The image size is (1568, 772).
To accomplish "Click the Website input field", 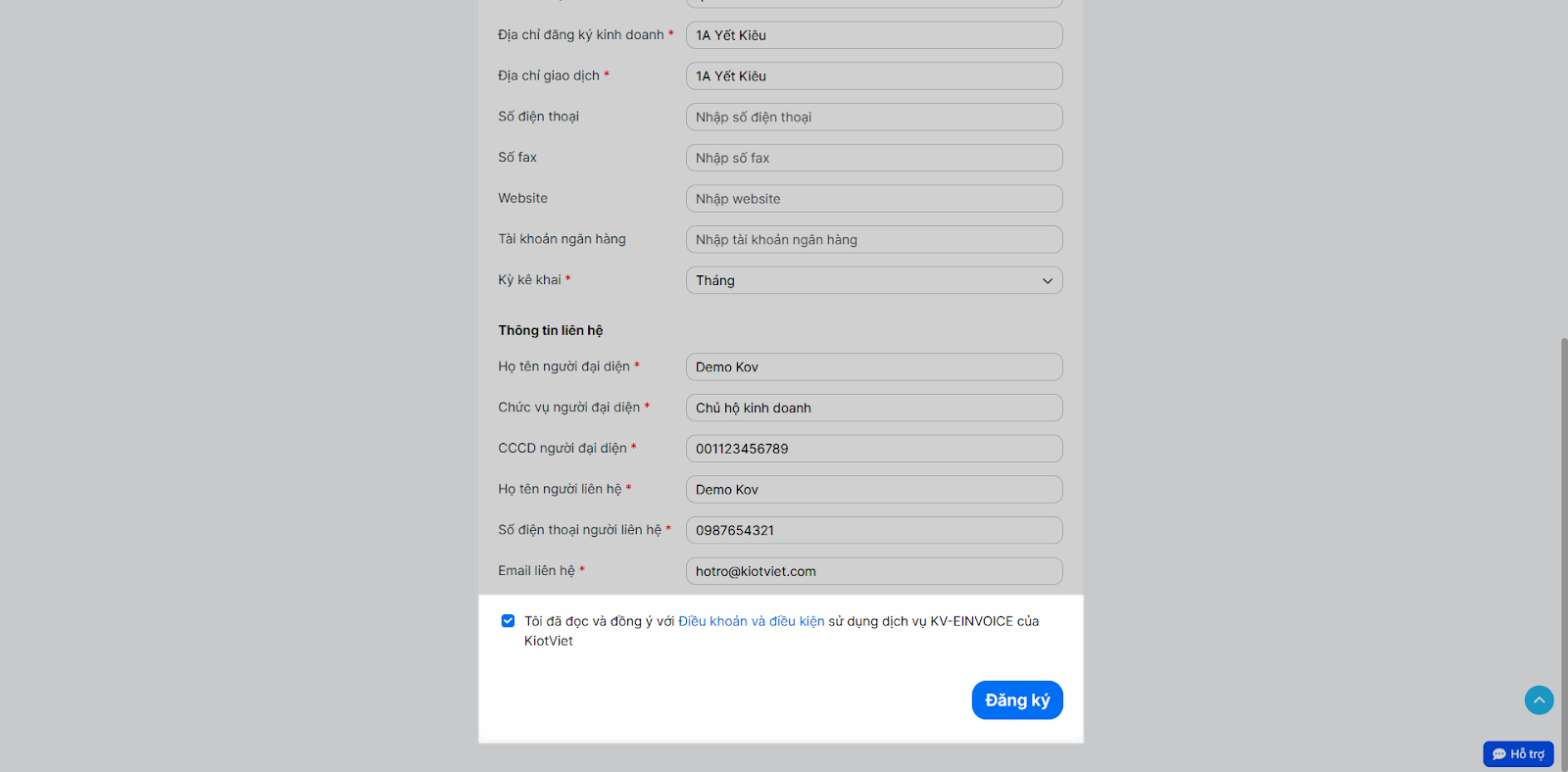I will 873,199.
